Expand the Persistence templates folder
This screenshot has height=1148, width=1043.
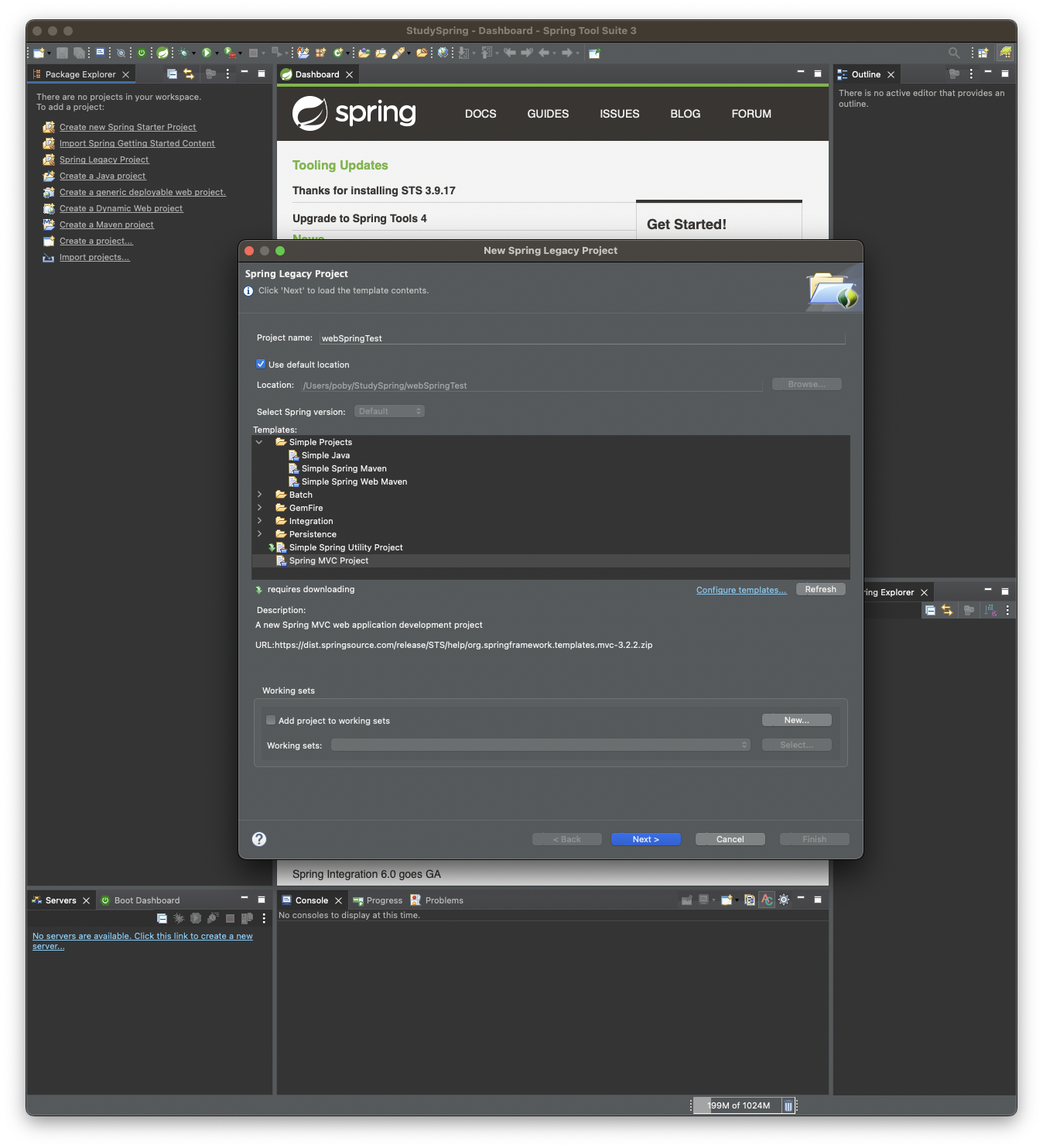click(259, 534)
